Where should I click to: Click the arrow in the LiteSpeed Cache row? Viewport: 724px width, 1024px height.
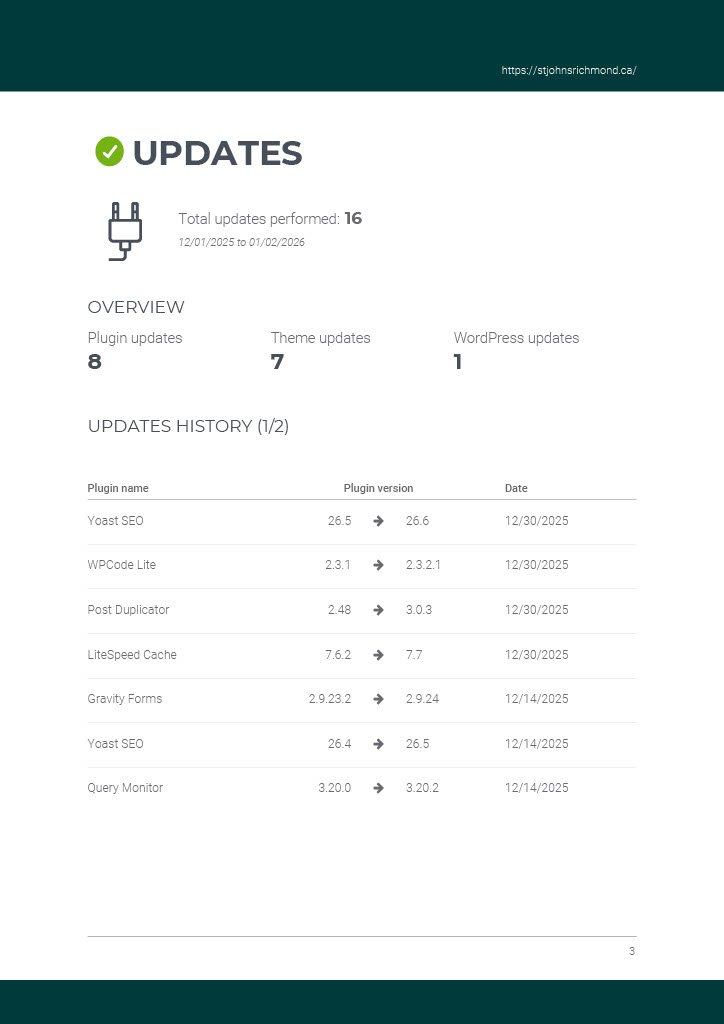378,655
